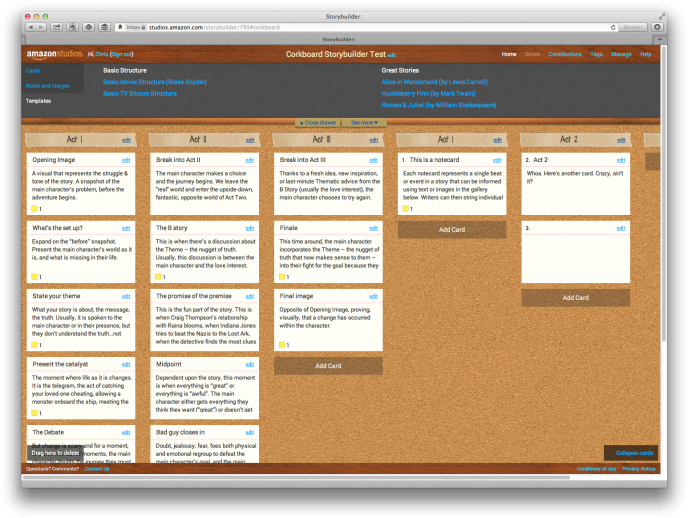
Task: Add Card below This is a notecard
Action: click(452, 230)
